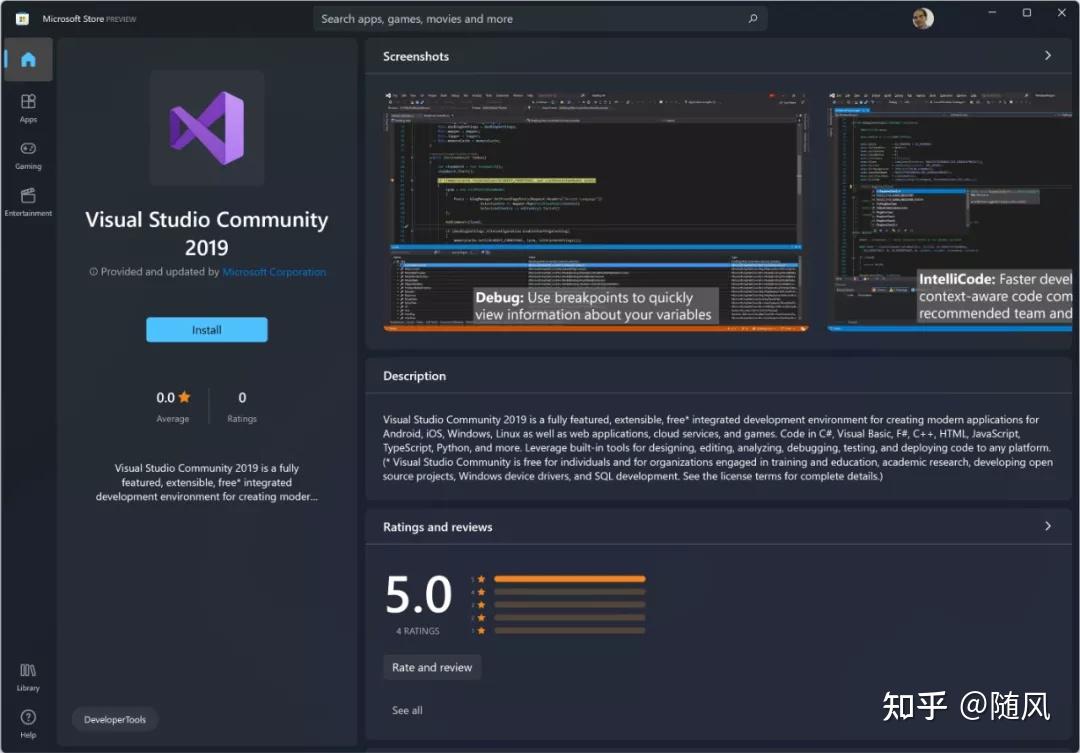Image resolution: width=1080 pixels, height=753 pixels.
Task: Open the Help icon in sidebar
Action: [x=28, y=722]
